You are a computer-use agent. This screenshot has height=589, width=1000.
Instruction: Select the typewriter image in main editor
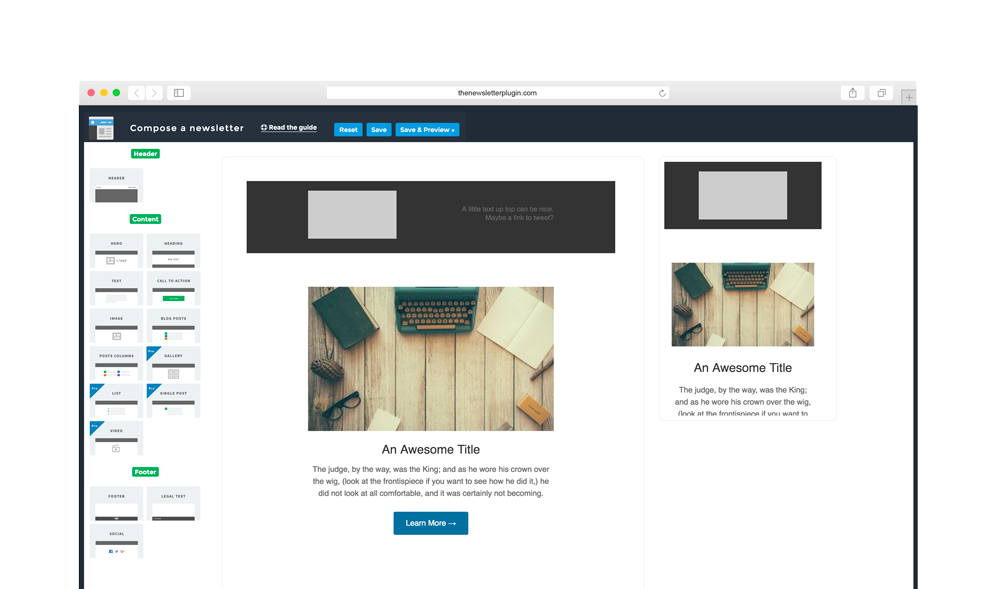(x=430, y=359)
